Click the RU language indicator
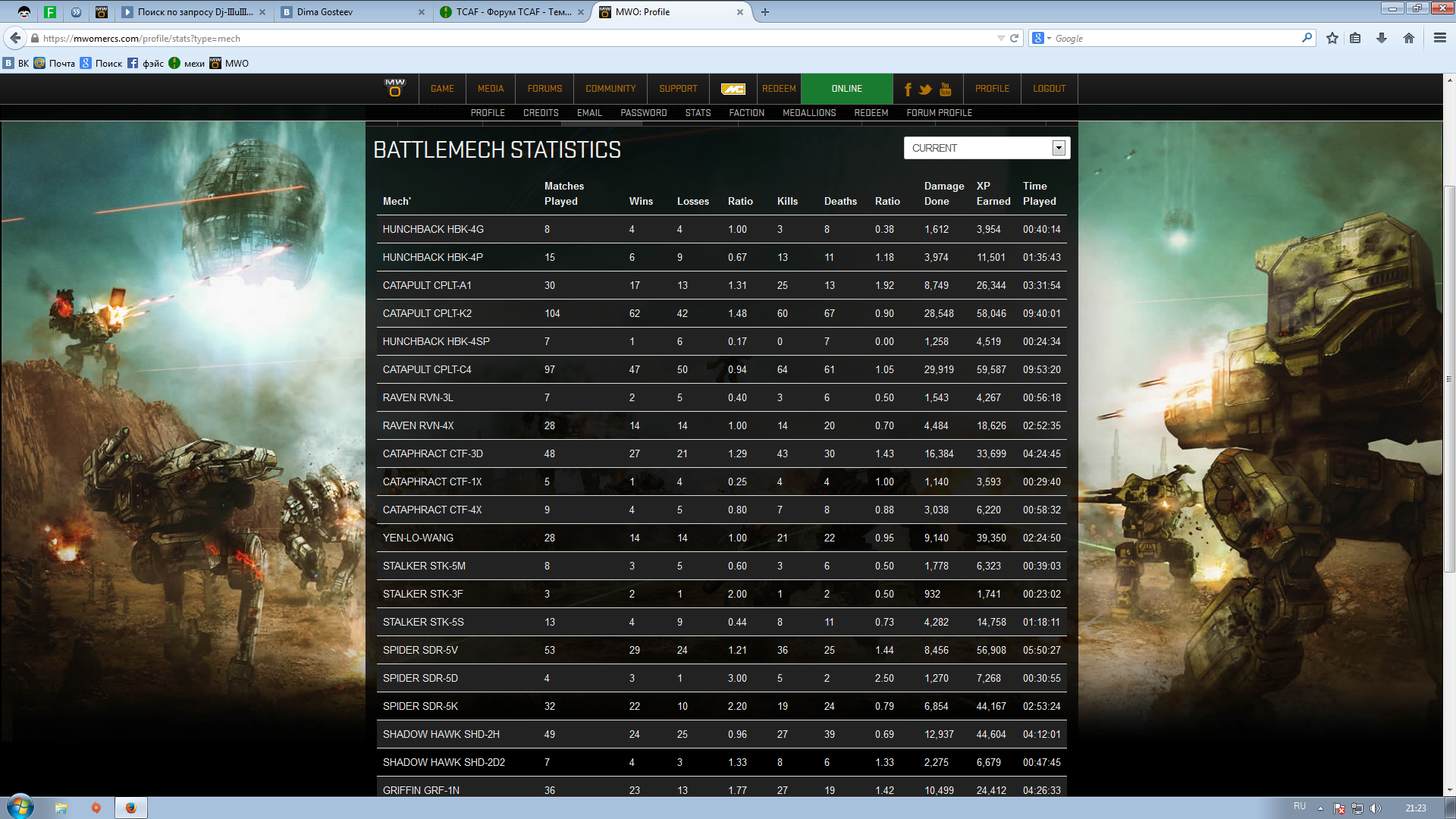This screenshot has height=819, width=1456. point(1300,806)
